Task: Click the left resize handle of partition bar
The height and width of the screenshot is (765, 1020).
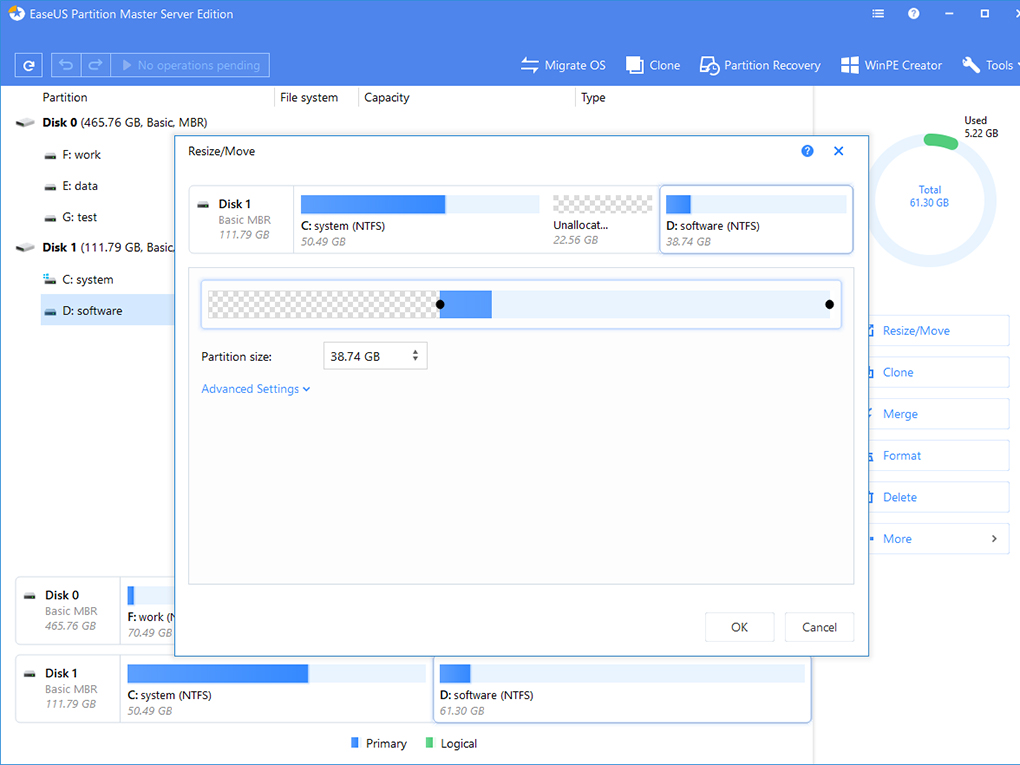Action: click(x=440, y=304)
